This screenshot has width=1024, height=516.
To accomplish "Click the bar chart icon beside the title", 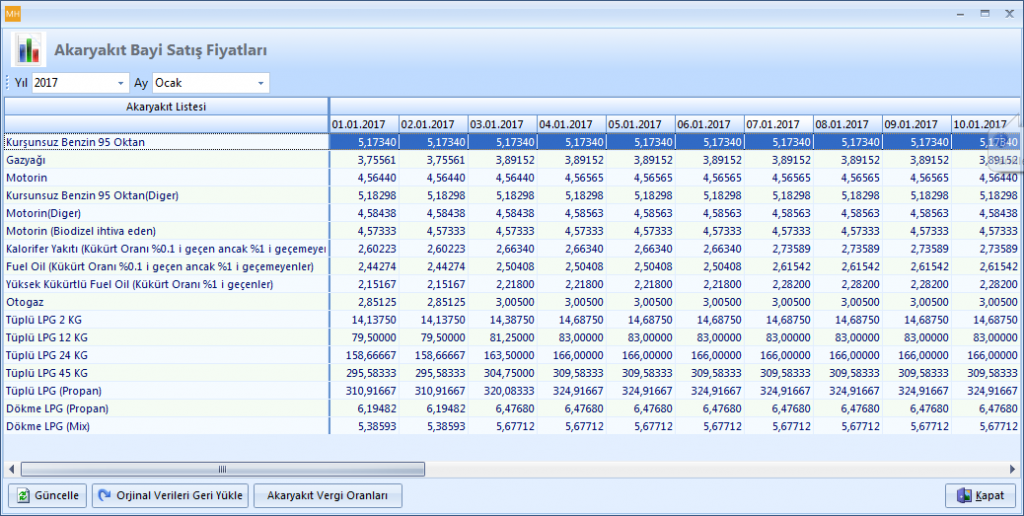I will [28, 49].
